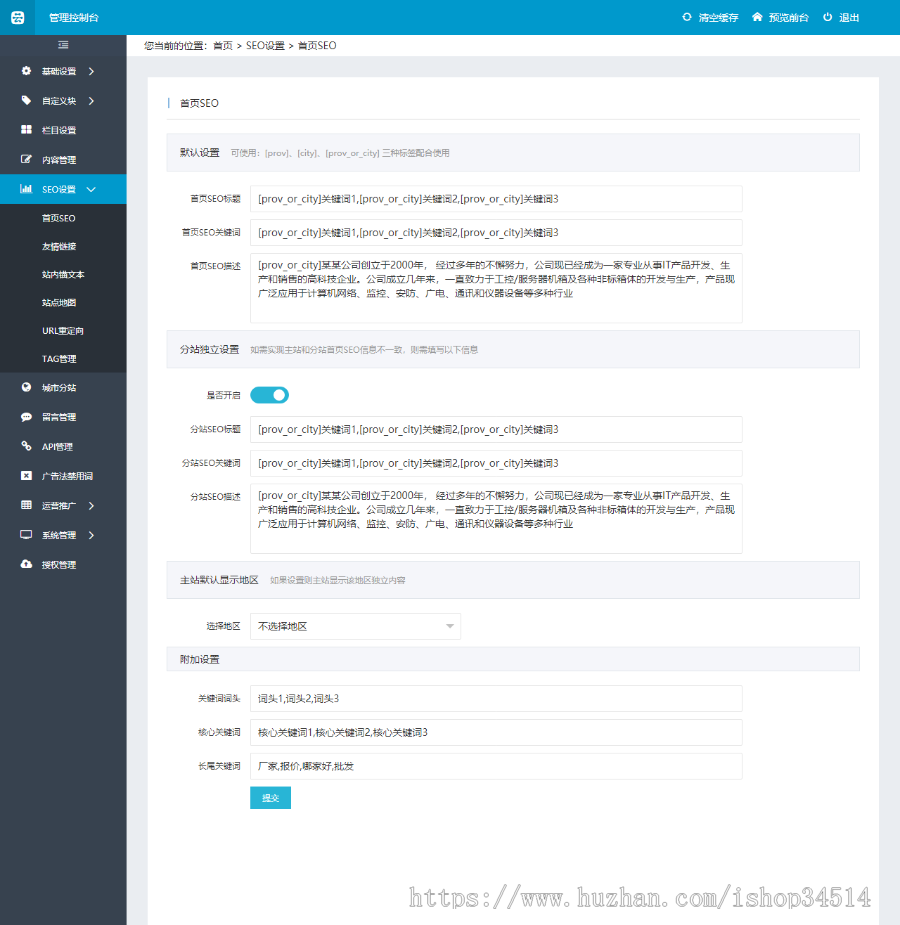Open the 选择地区 dropdown
The height and width of the screenshot is (925, 900).
(355, 626)
